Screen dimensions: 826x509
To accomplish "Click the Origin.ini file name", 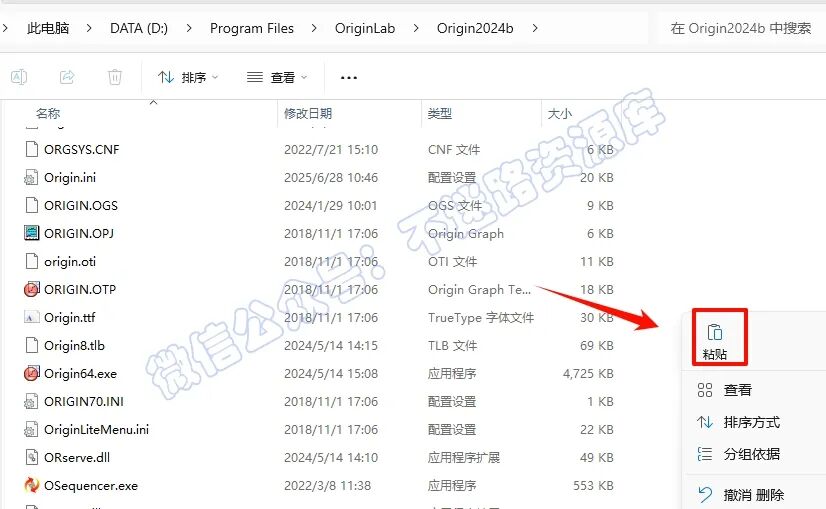I will pos(70,178).
